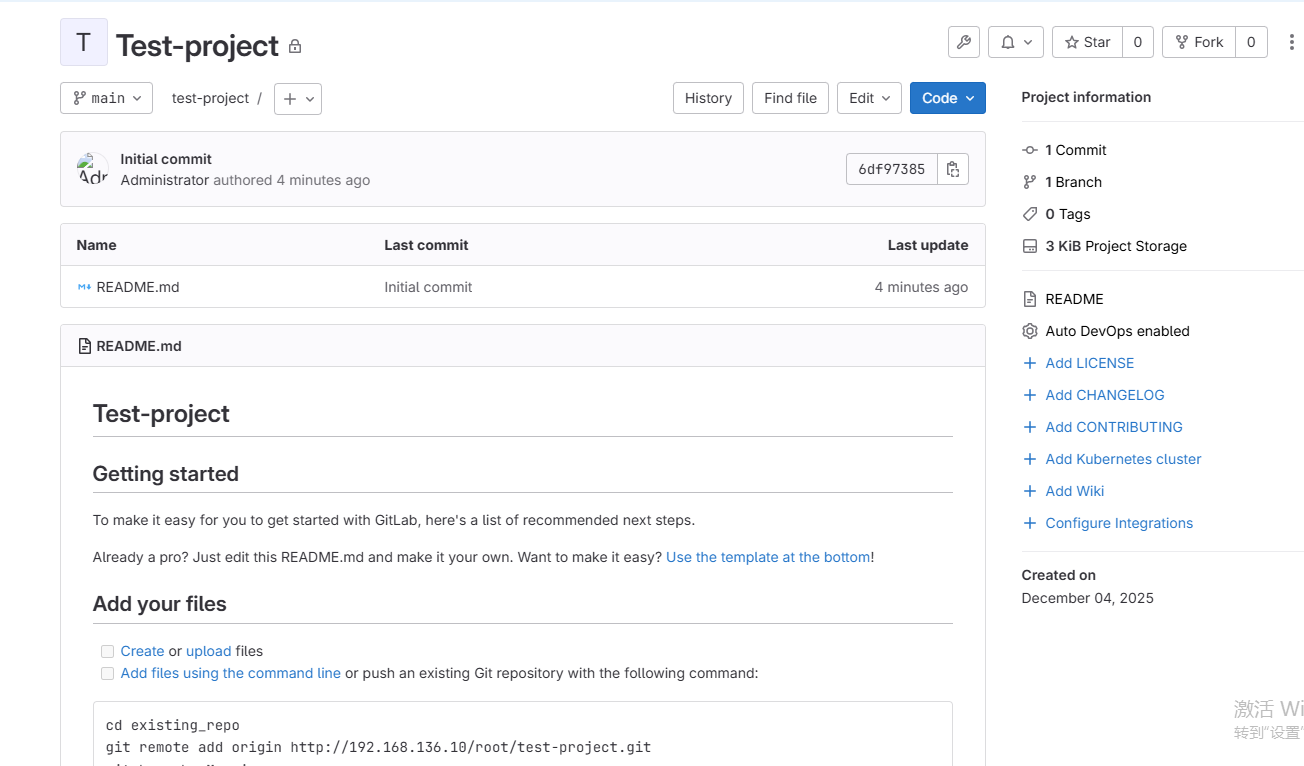Click the test-project breadcrumb path
The image size is (1304, 766).
[x=211, y=98]
